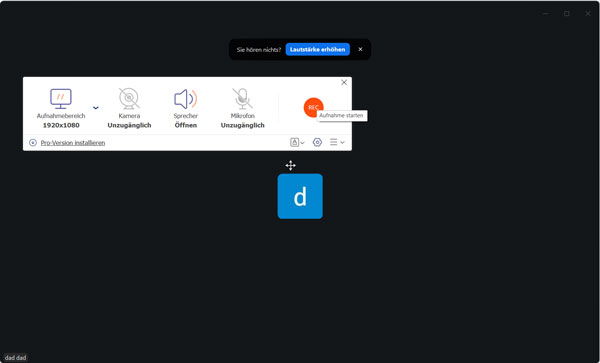Screen dimensions: 600x363
Task: Dismiss the Sie hören nichts notification
Action: tap(360, 49)
